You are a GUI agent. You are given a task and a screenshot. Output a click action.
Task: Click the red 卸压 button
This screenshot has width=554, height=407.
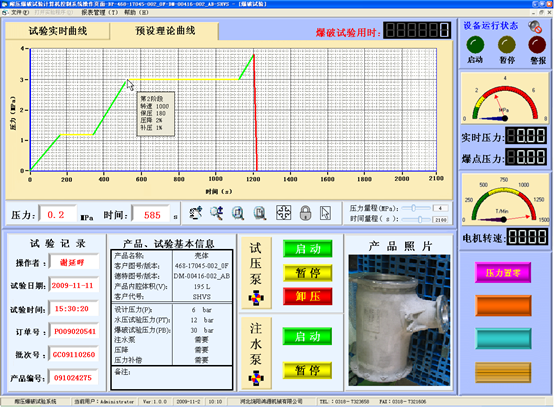(308, 296)
